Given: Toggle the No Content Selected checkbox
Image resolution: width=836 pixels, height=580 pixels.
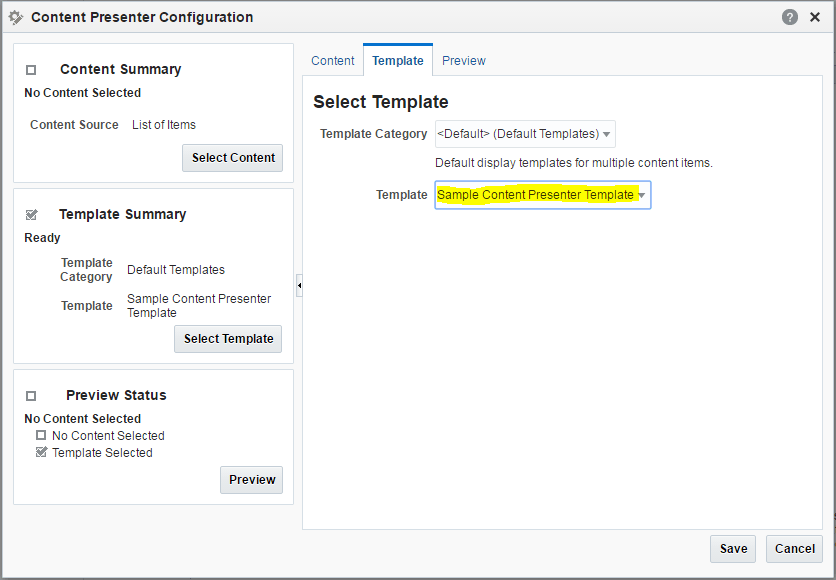Looking at the screenshot, I should (41, 435).
